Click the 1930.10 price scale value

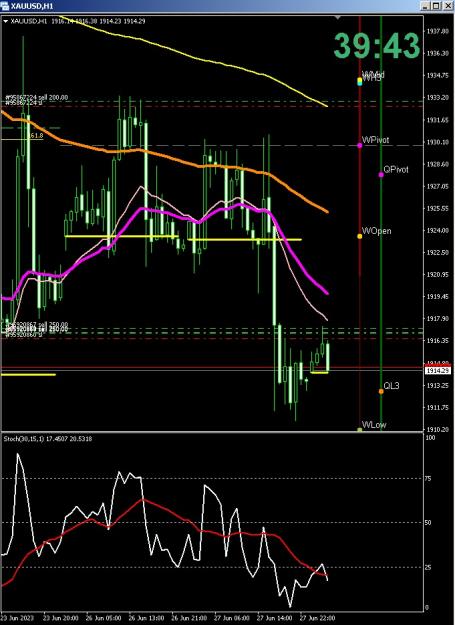[x=437, y=142]
